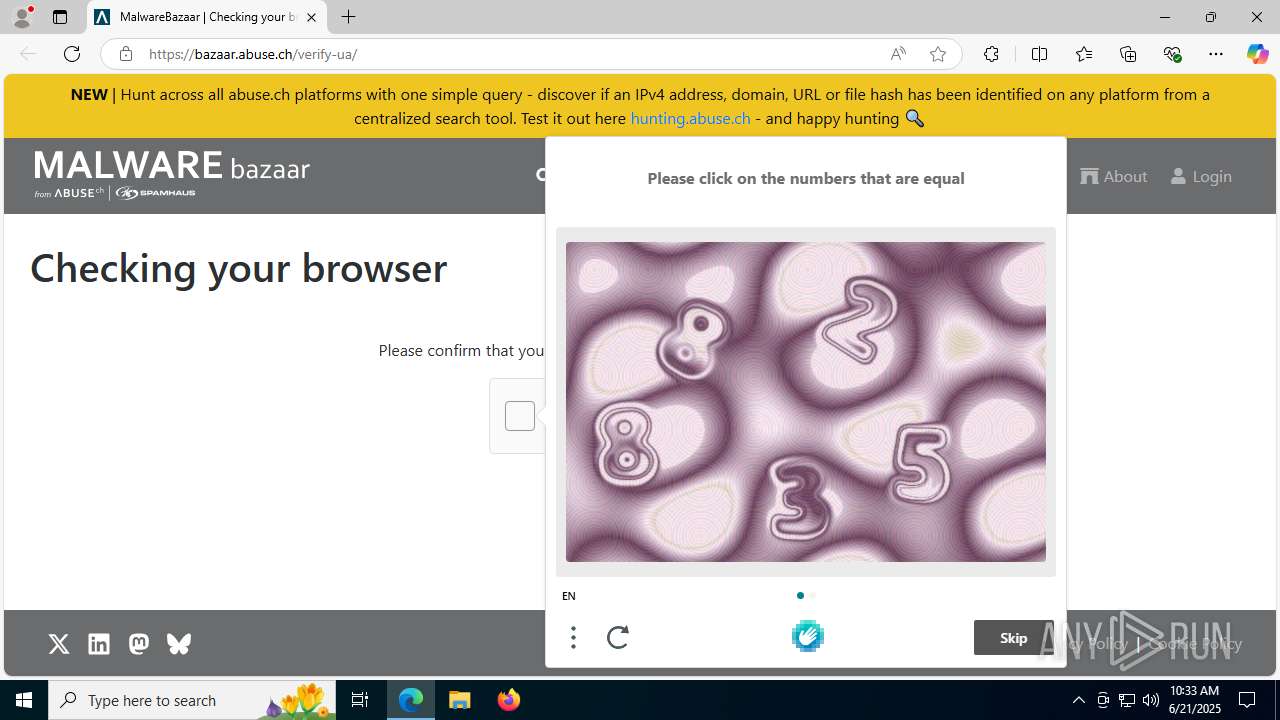Viewport: 1280px width, 720px height.
Task: Select the number 3 in captcha
Action: click(801, 498)
